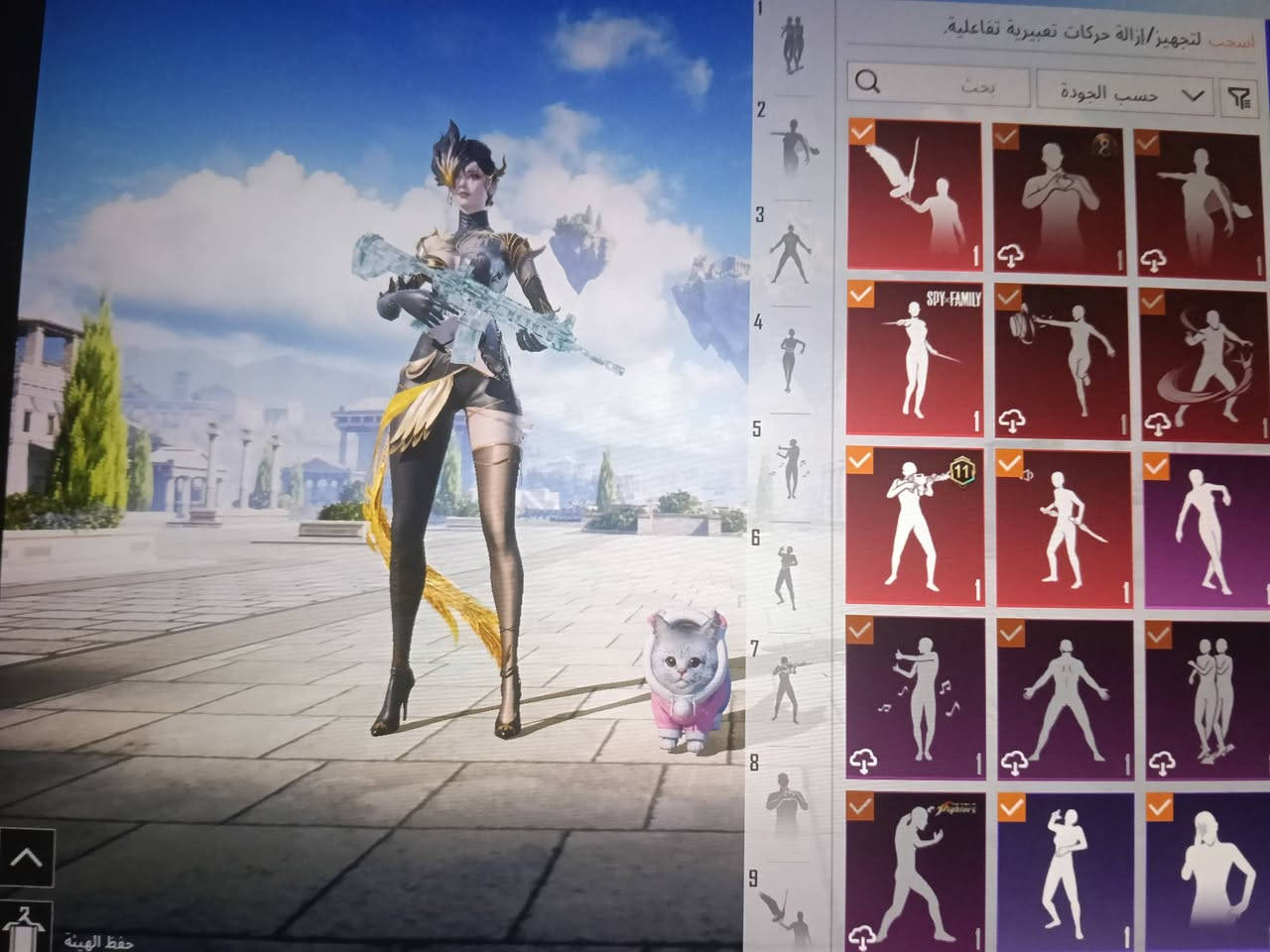This screenshot has height=952, width=1270.
Task: Select emote slot 7 with the rifle pose
Action: 787,687
